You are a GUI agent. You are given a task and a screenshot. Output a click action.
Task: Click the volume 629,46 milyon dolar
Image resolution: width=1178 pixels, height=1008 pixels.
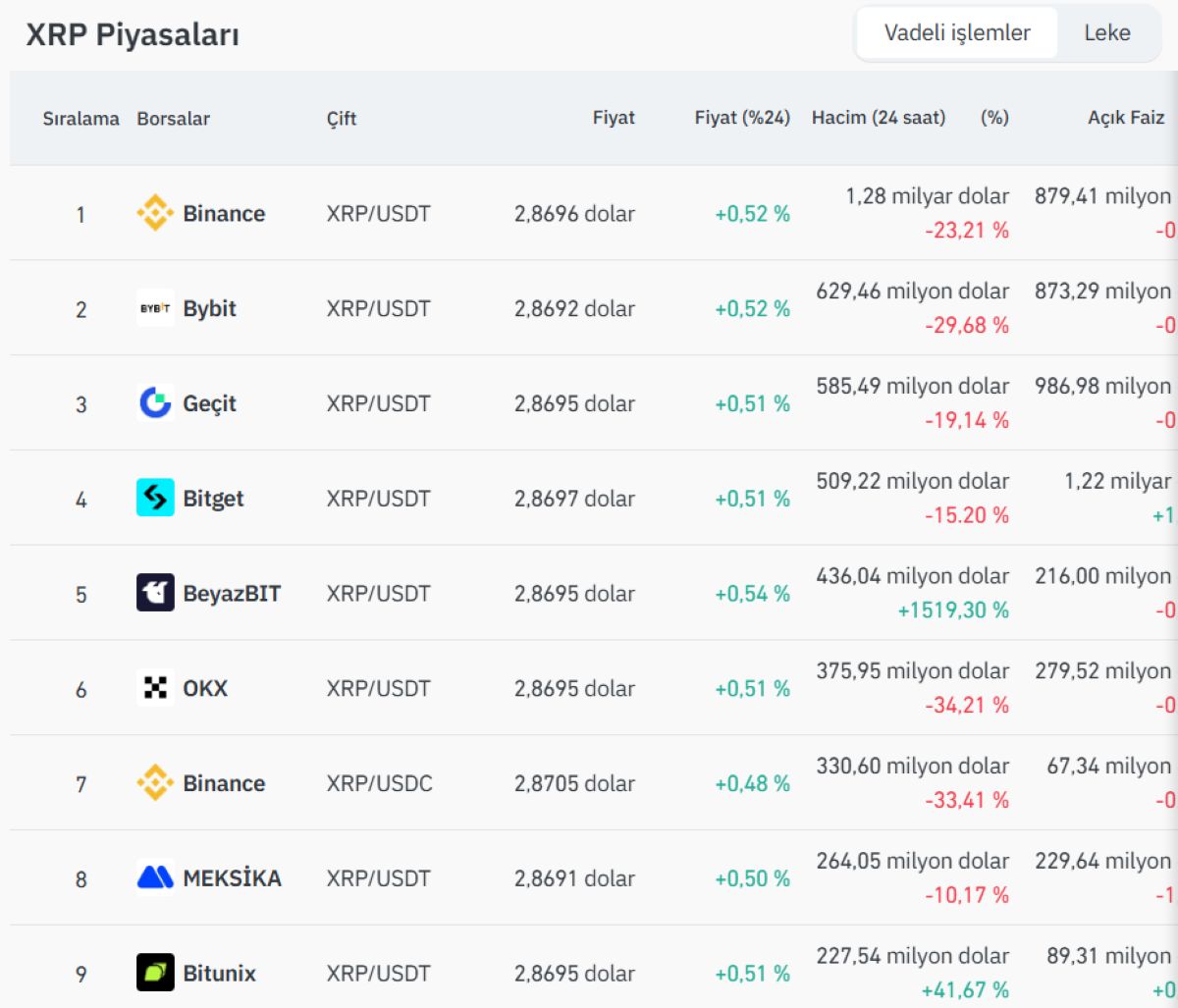point(913,292)
